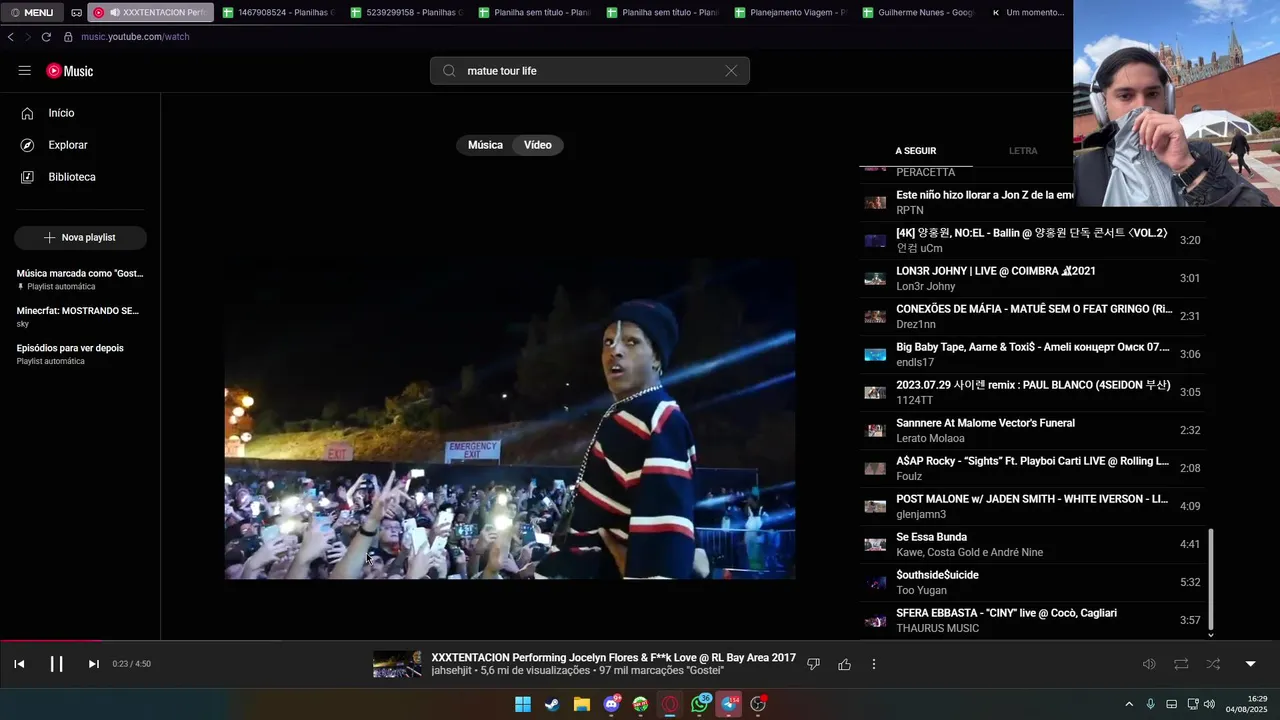
Task: Open Discord from taskbar
Action: click(611, 704)
